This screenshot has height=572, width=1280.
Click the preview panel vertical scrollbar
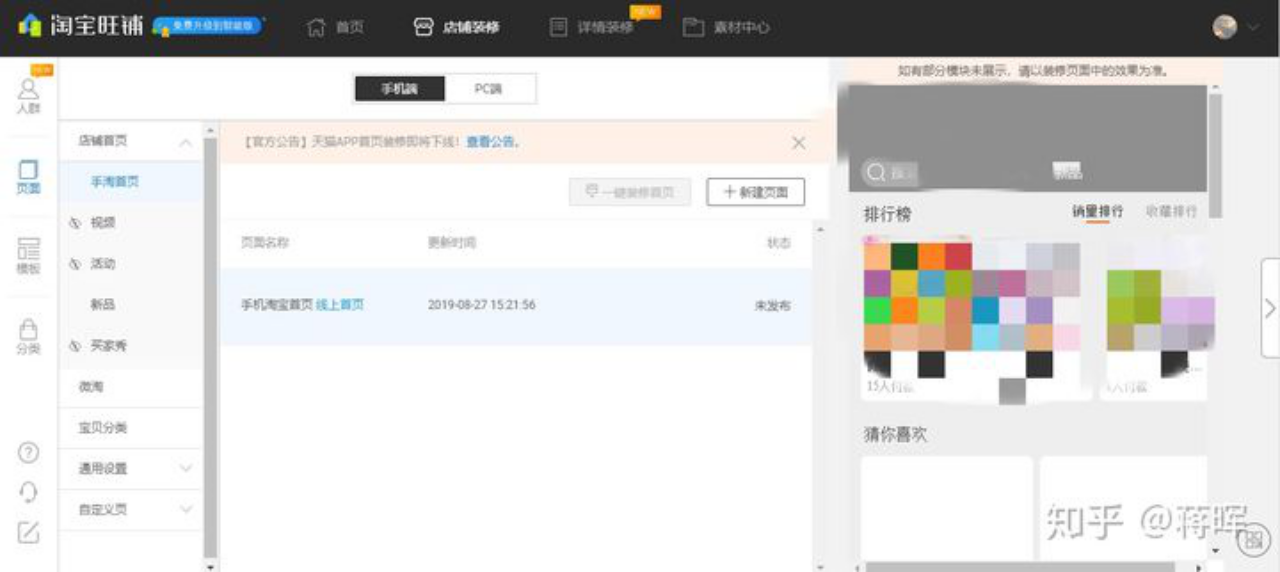1215,155
